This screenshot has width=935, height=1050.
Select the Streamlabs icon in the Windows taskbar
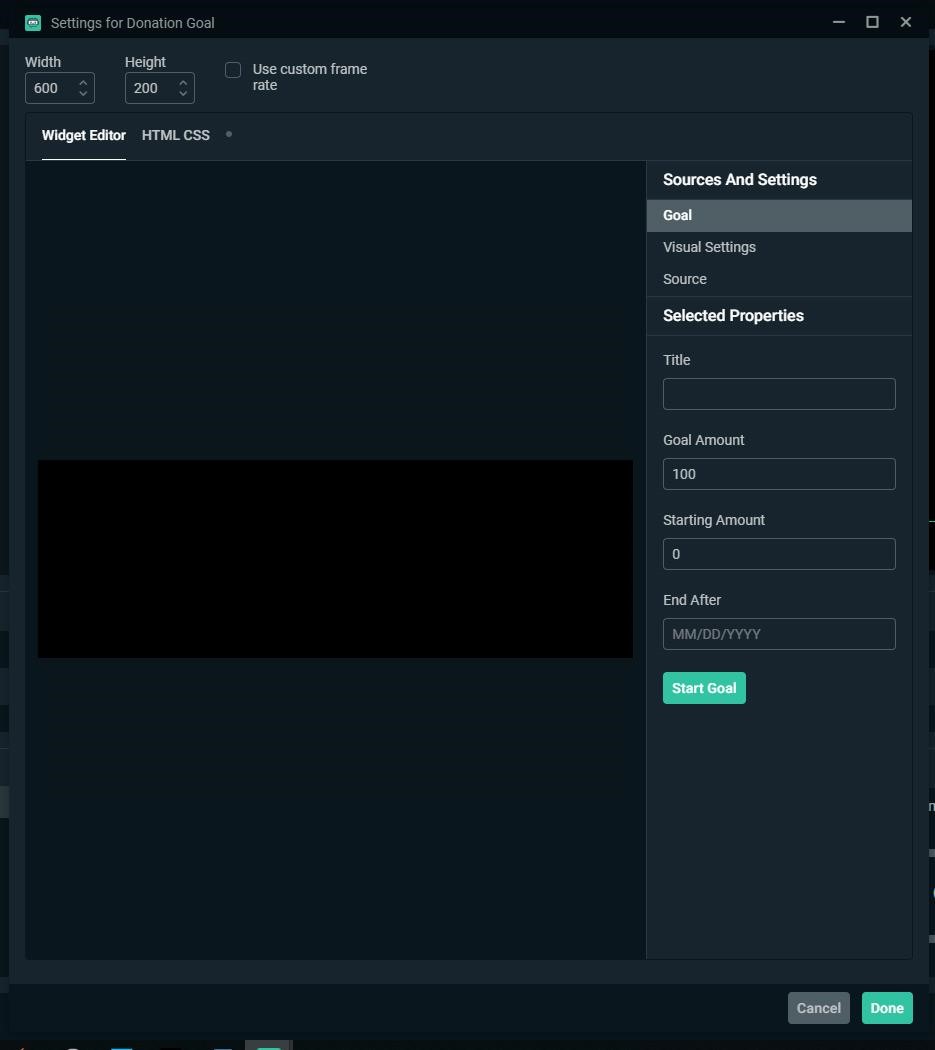267,1045
